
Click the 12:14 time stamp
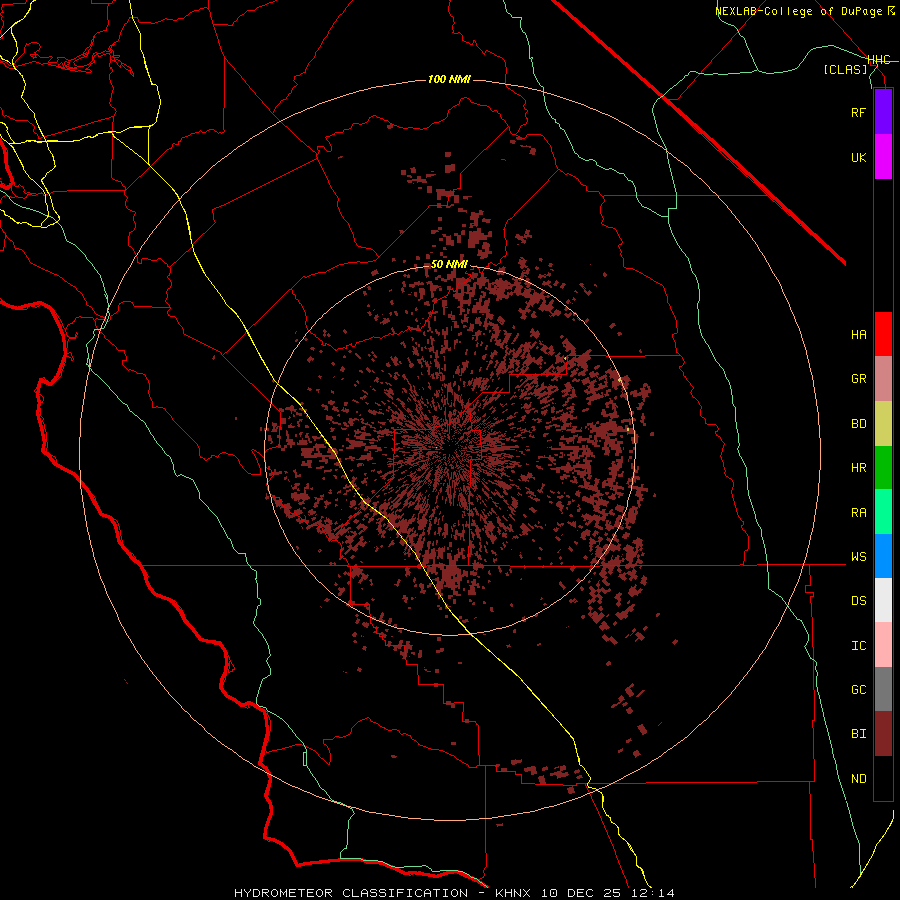click(x=651, y=893)
